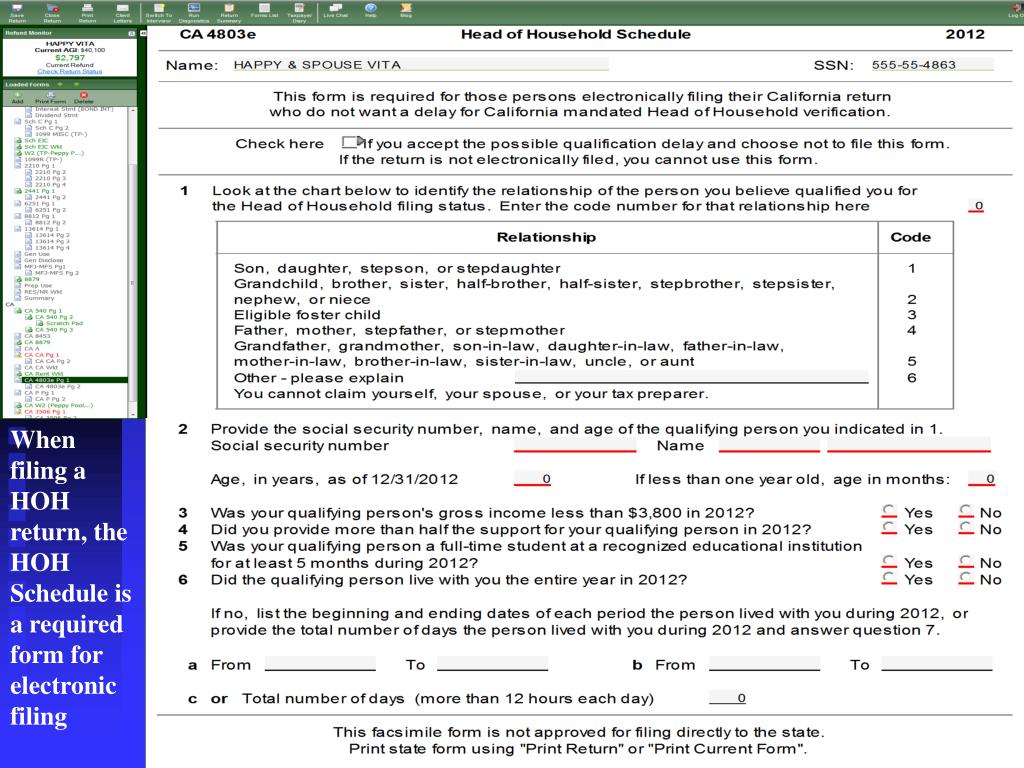Select No for question 5 full-time student
This screenshot has height=768, width=1024.
pos(967,562)
